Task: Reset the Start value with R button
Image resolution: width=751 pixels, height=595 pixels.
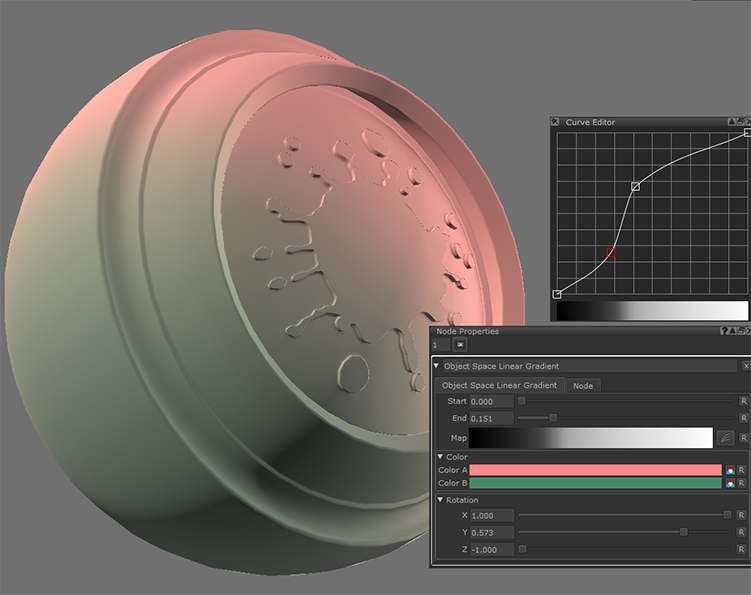Action: (x=743, y=401)
